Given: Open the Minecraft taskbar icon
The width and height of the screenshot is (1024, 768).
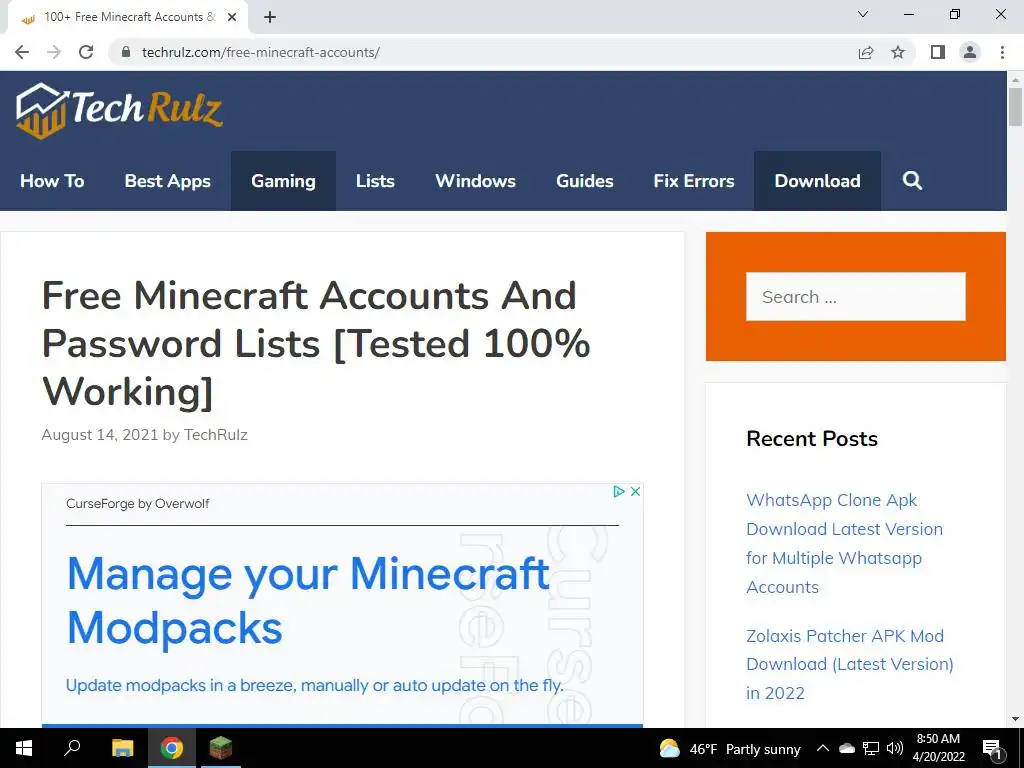Looking at the screenshot, I should click(221, 748).
